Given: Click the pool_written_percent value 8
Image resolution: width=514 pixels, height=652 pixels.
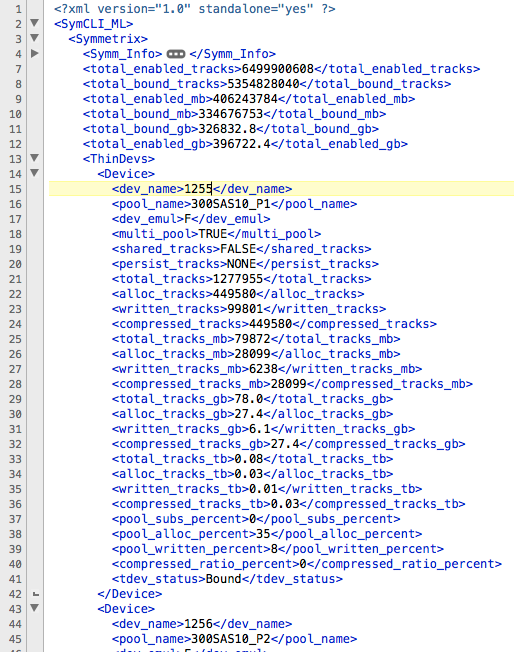Looking at the screenshot, I should [x=274, y=548].
